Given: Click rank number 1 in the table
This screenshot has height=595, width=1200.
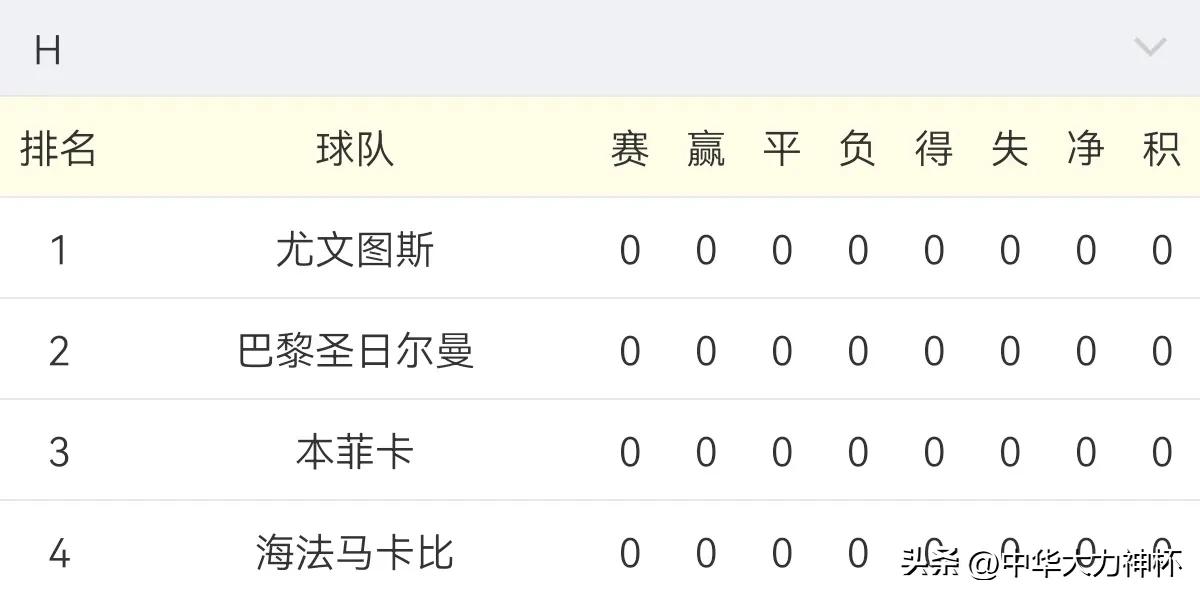Looking at the screenshot, I should 57,249.
